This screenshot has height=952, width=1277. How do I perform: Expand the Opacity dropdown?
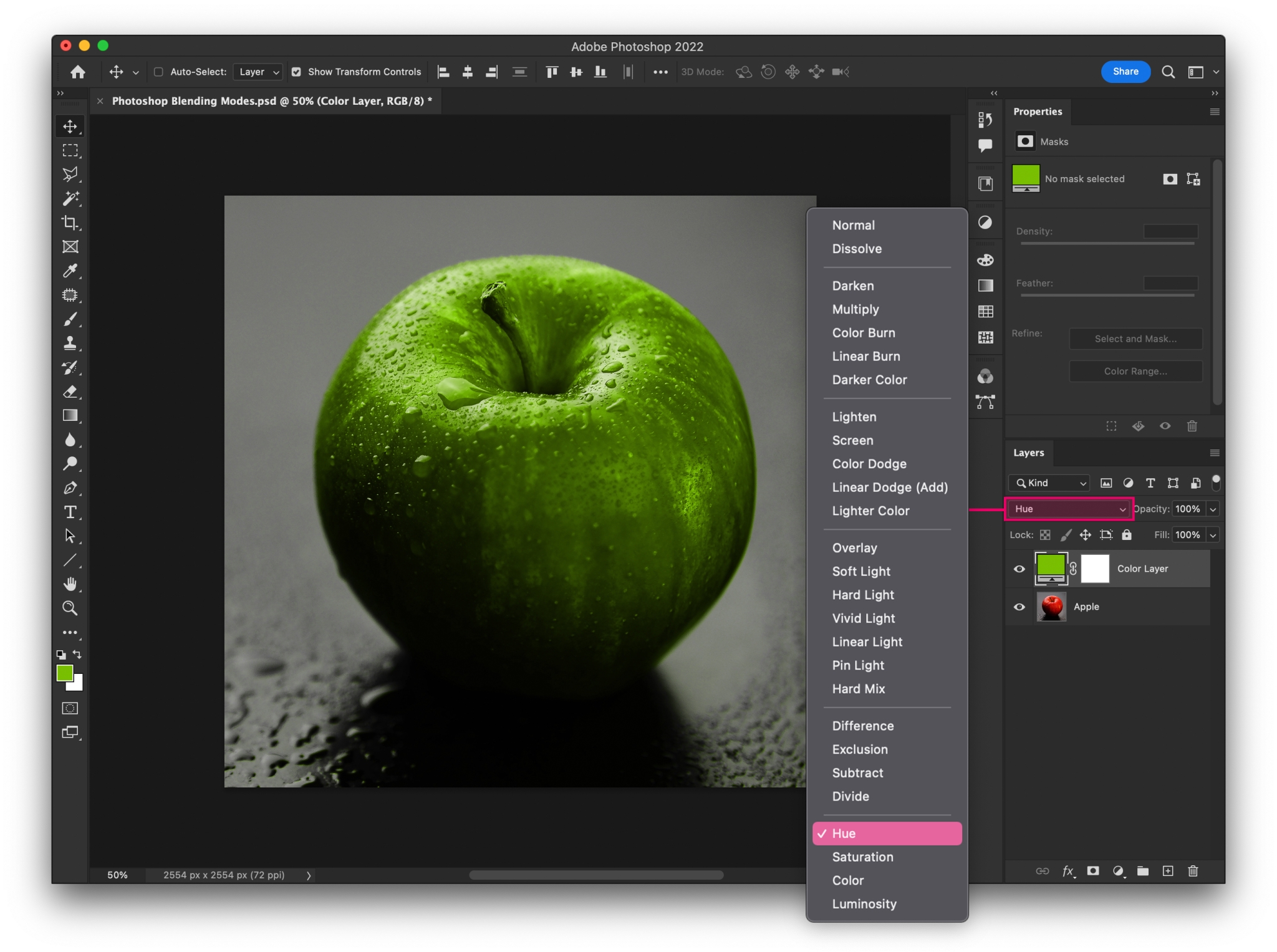coord(1212,509)
